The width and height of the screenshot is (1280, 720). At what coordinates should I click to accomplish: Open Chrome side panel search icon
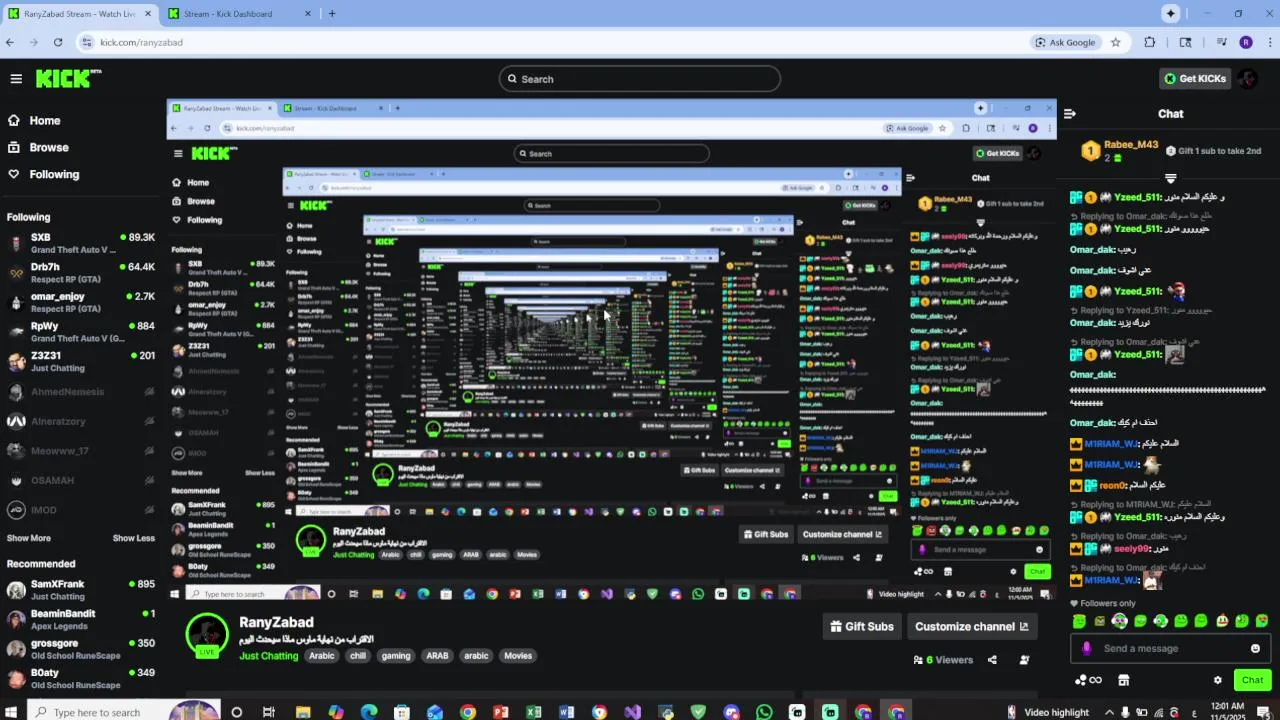(x=1185, y=42)
